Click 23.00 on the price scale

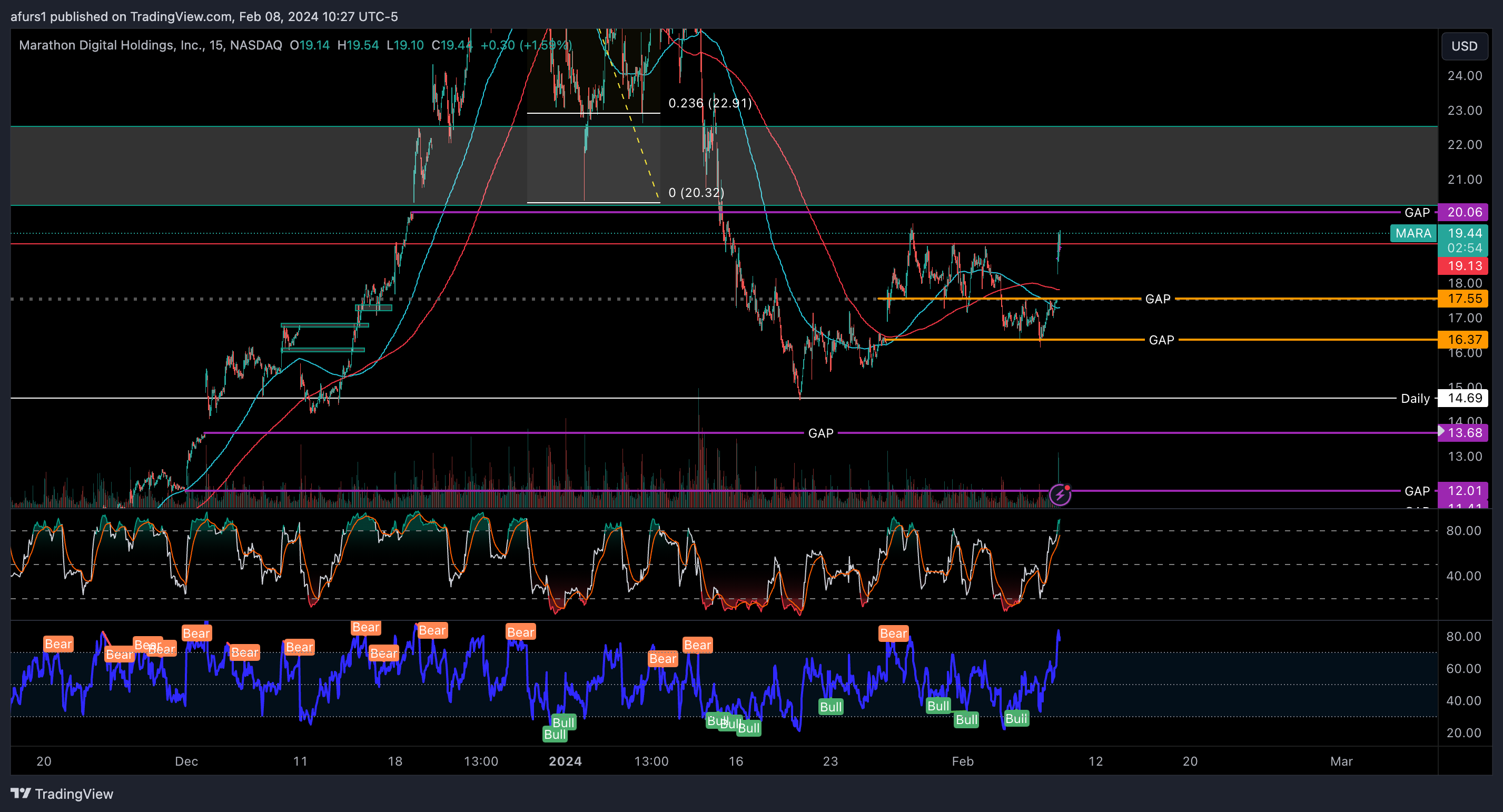(1465, 110)
